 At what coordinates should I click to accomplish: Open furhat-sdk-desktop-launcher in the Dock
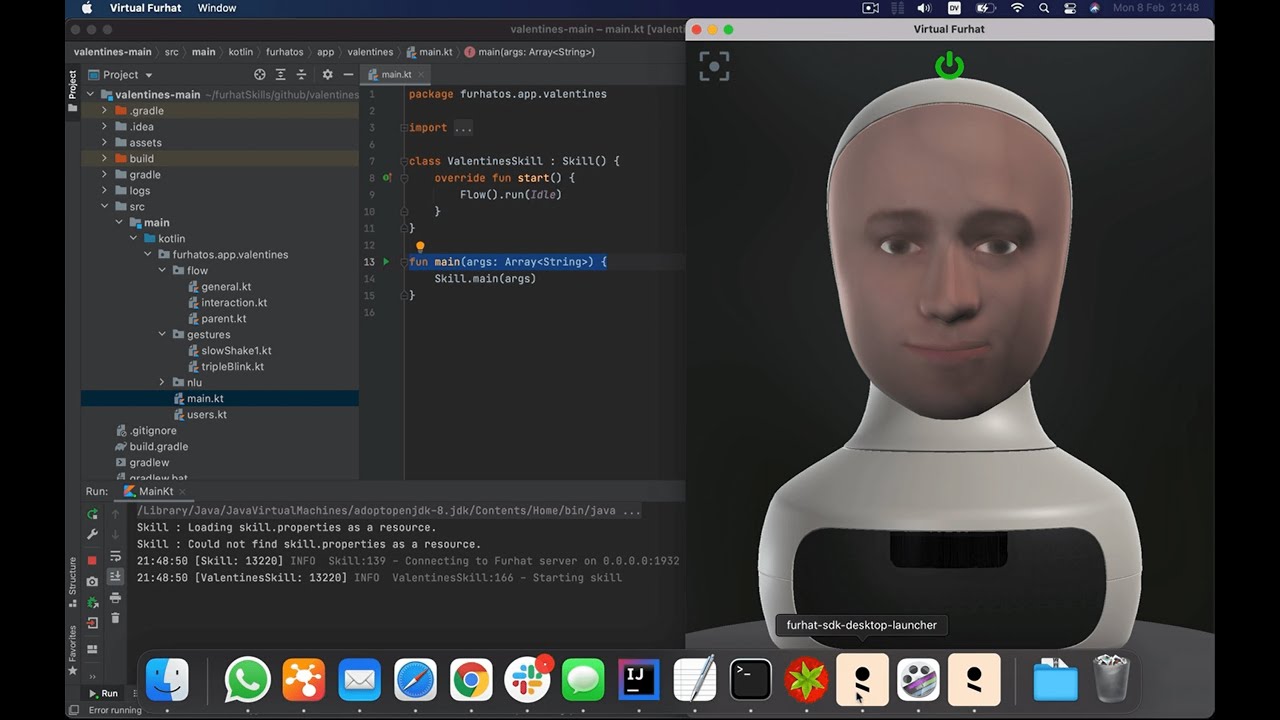(862, 680)
